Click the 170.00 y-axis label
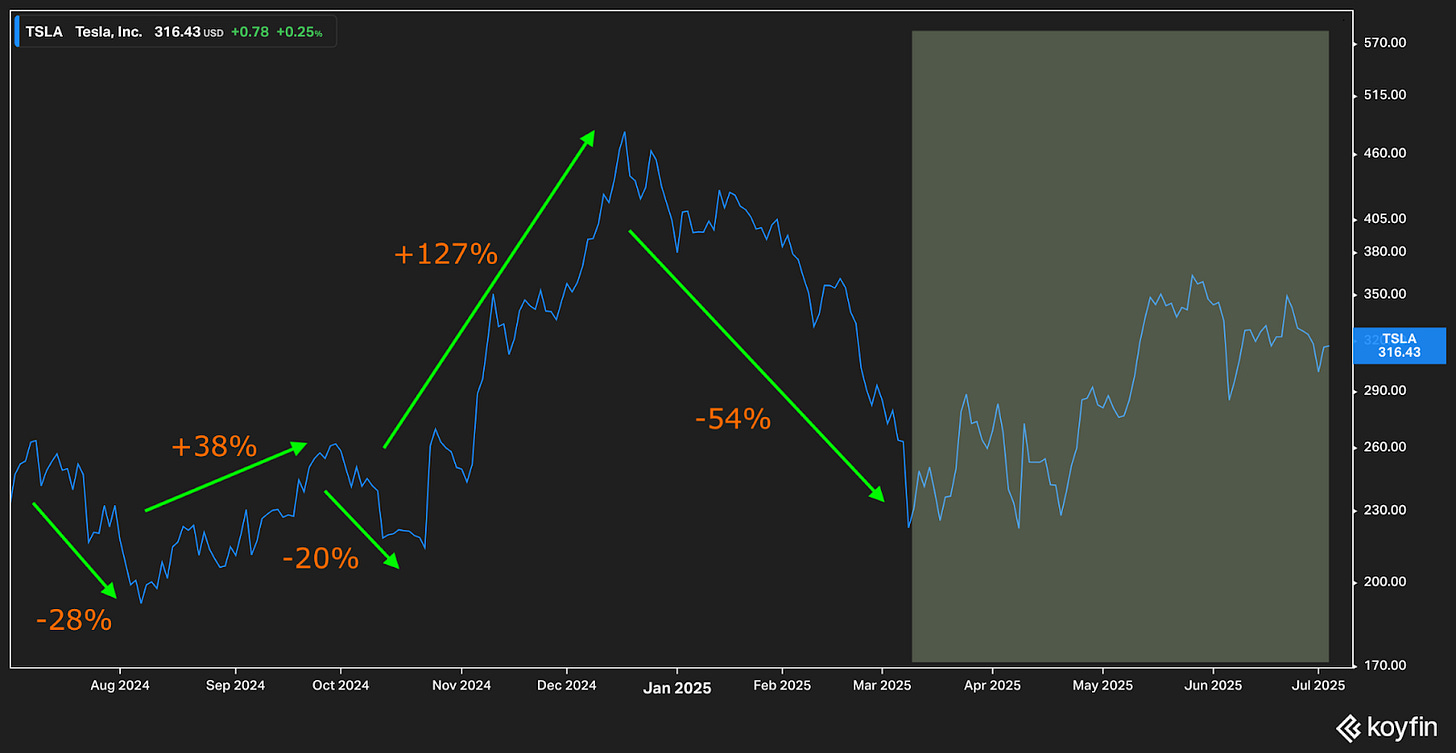Screen dimensions: 1456x753 click(x=1385, y=665)
